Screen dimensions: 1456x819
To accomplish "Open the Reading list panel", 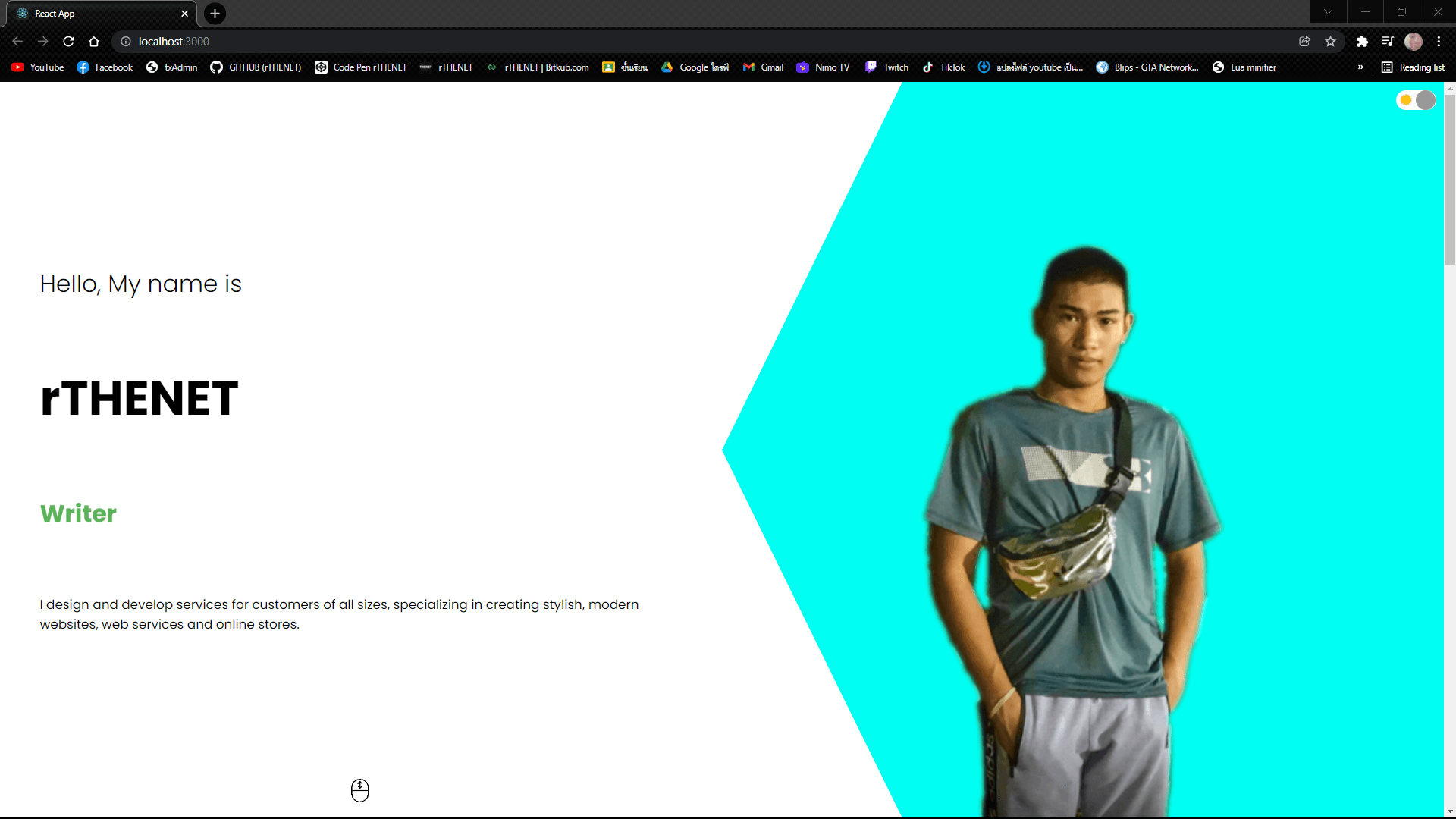I will click(1414, 67).
